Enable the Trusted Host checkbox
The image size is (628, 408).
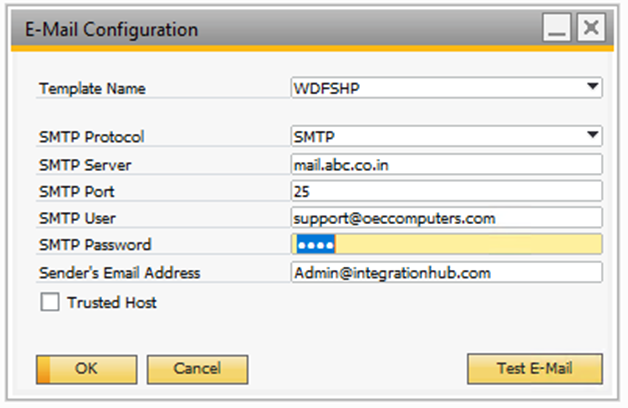click(47, 302)
